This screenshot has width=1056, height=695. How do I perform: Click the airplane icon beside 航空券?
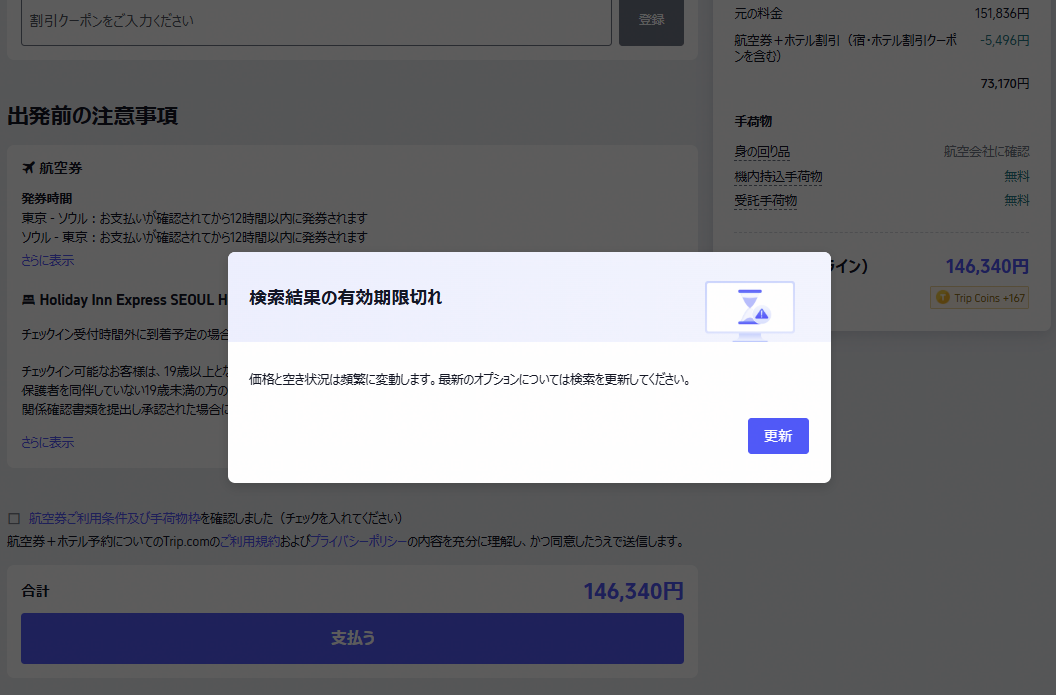pyautogui.click(x=28, y=168)
